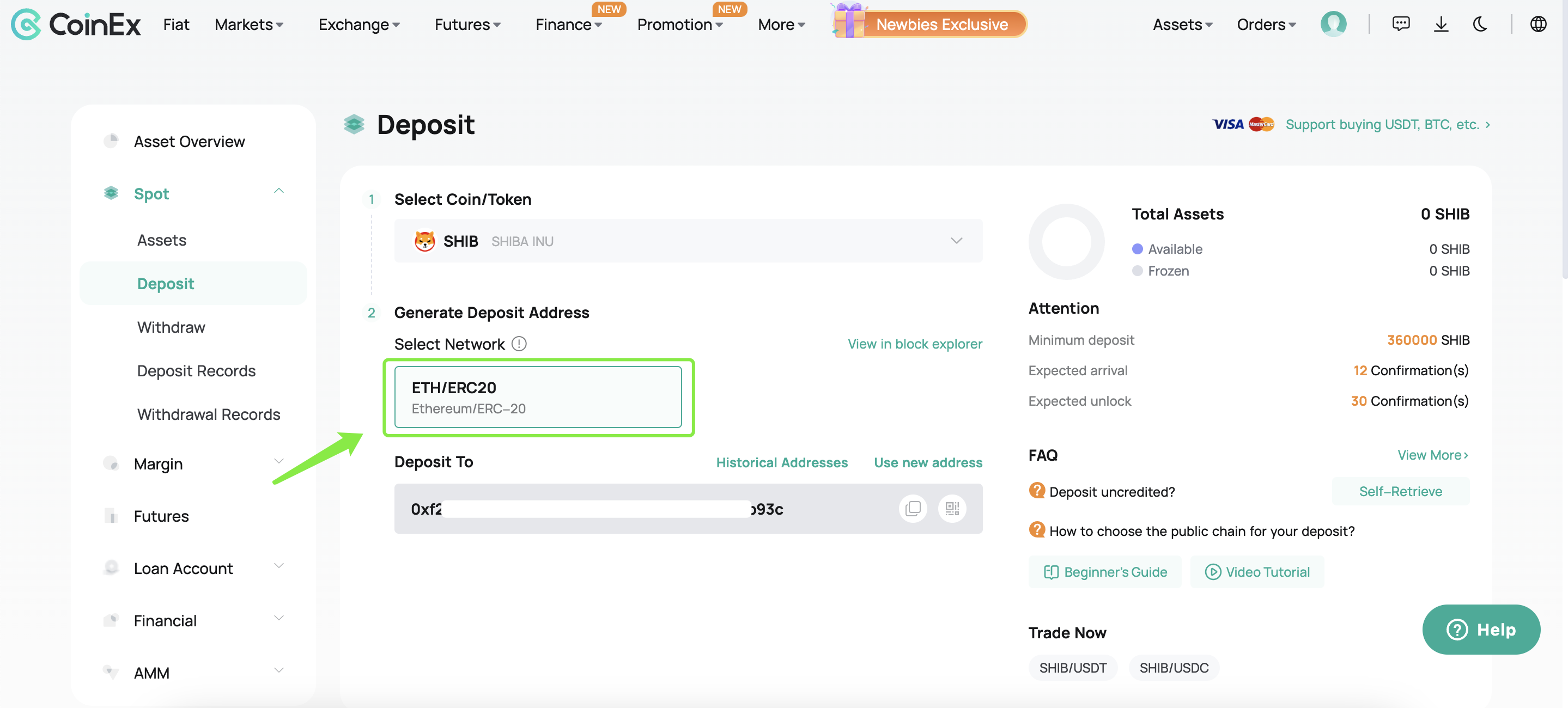1568x708 pixels.
Task: Expand the Margin sidebar section
Action: (279, 462)
